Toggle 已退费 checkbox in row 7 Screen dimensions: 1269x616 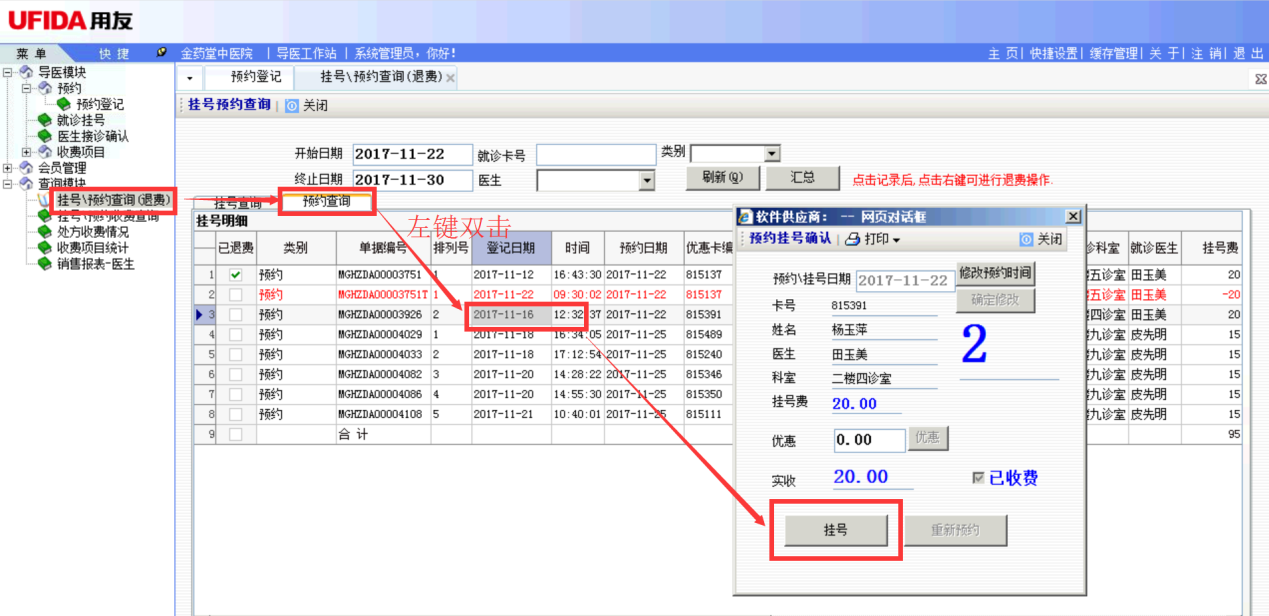(235, 394)
